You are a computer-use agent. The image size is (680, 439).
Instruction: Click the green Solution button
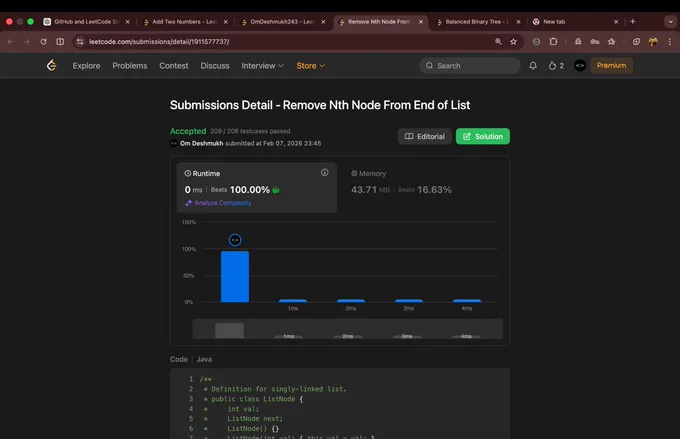tap(483, 136)
